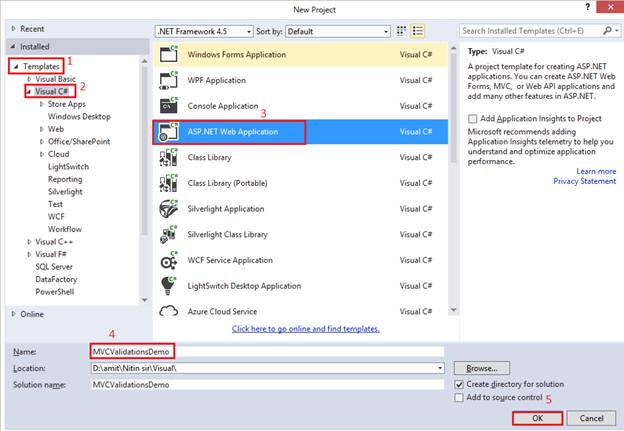Select the Console Application template icon

(169, 106)
